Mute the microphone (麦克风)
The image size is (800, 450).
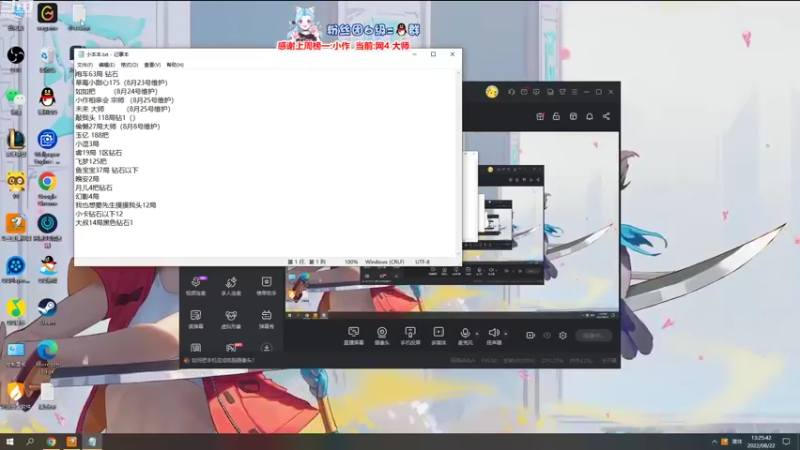coord(465,336)
